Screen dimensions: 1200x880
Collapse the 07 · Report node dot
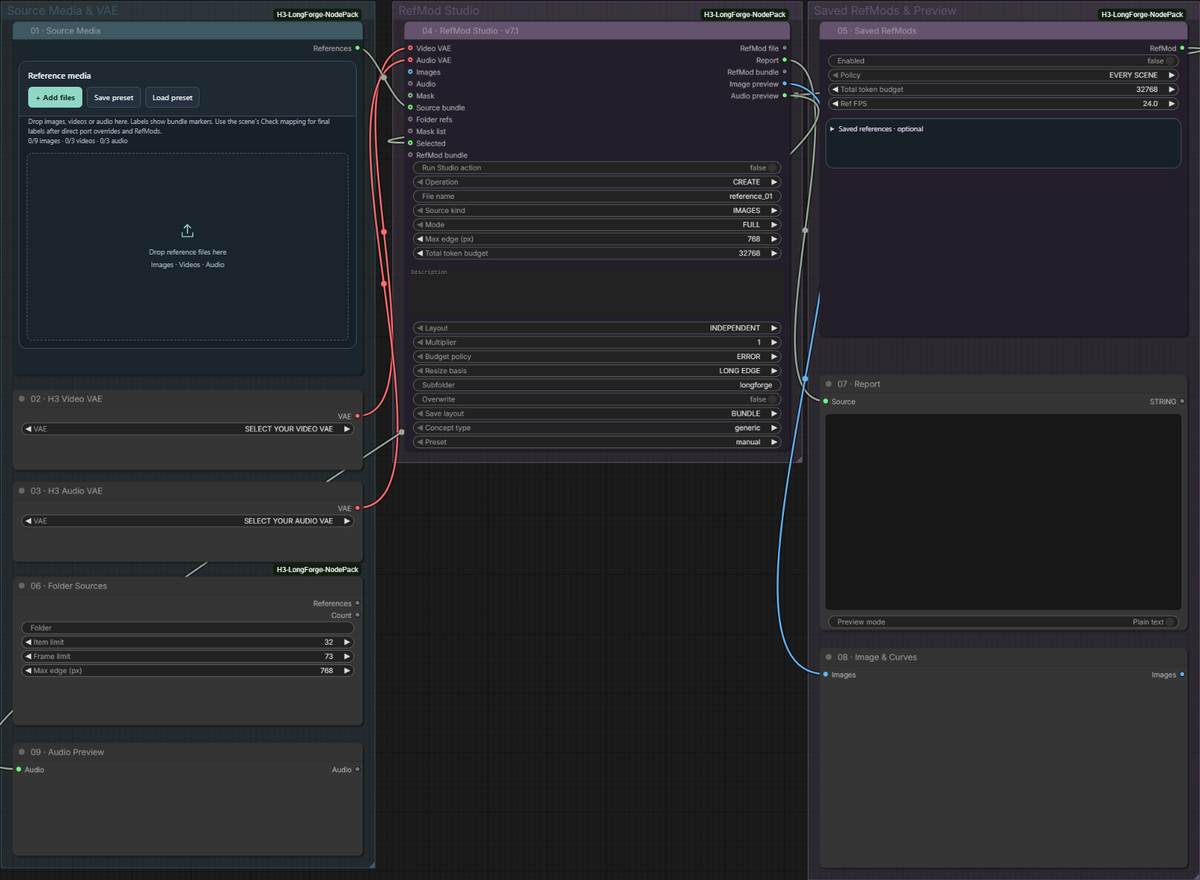[830, 384]
